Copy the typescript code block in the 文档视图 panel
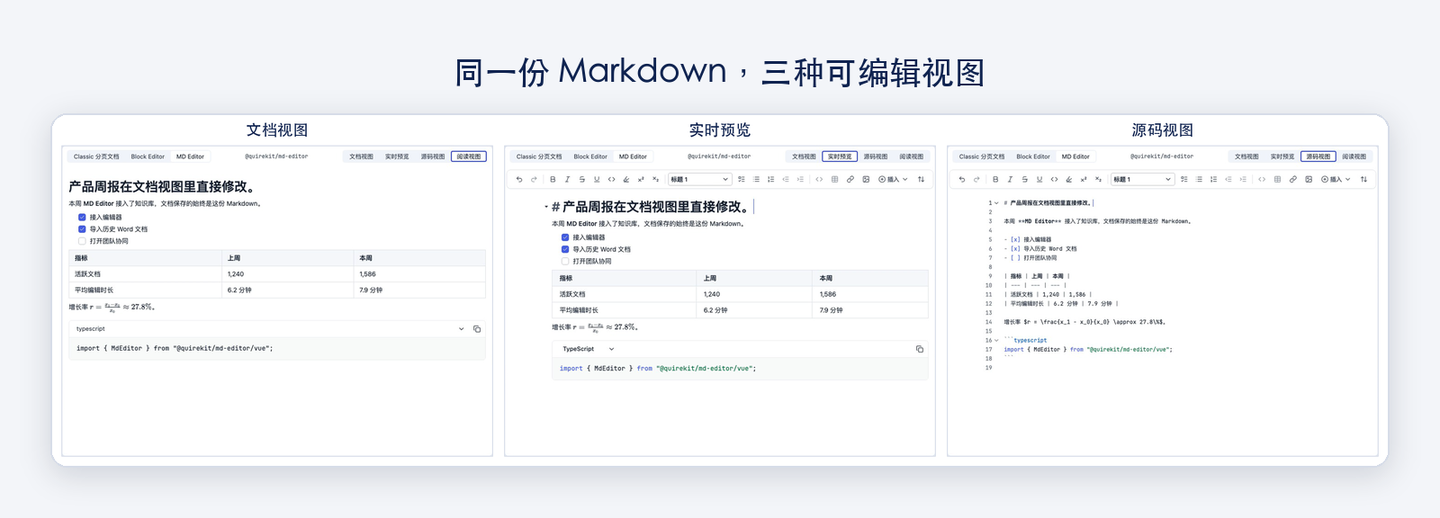This screenshot has height=518, width=1440. point(477,328)
